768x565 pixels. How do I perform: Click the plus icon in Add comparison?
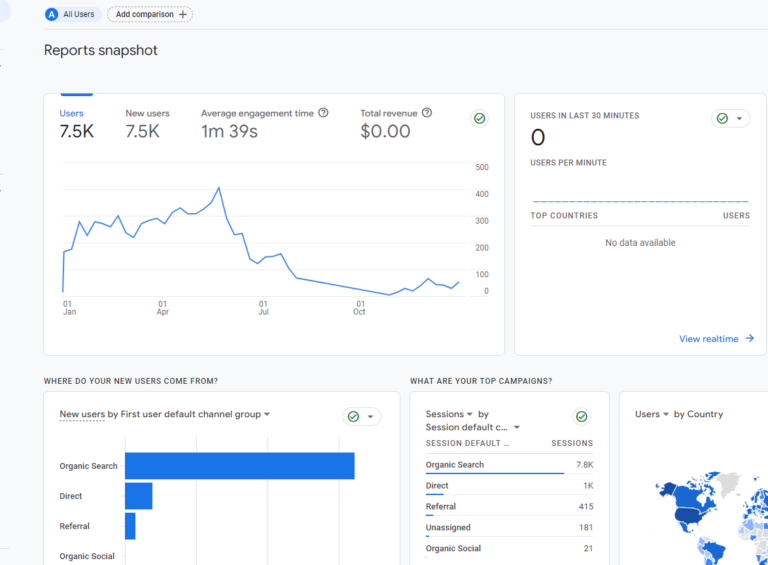pyautogui.click(x=183, y=14)
